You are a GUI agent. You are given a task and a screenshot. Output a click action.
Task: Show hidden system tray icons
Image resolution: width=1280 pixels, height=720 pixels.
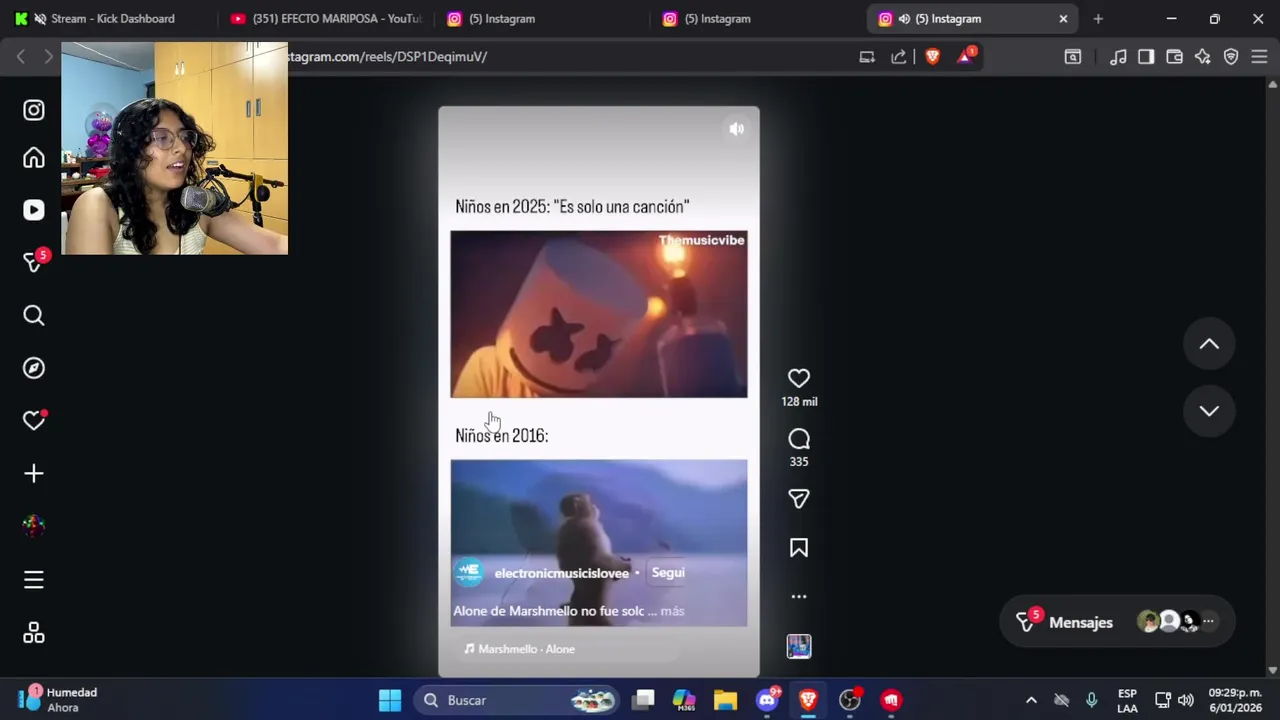pyautogui.click(x=1031, y=700)
